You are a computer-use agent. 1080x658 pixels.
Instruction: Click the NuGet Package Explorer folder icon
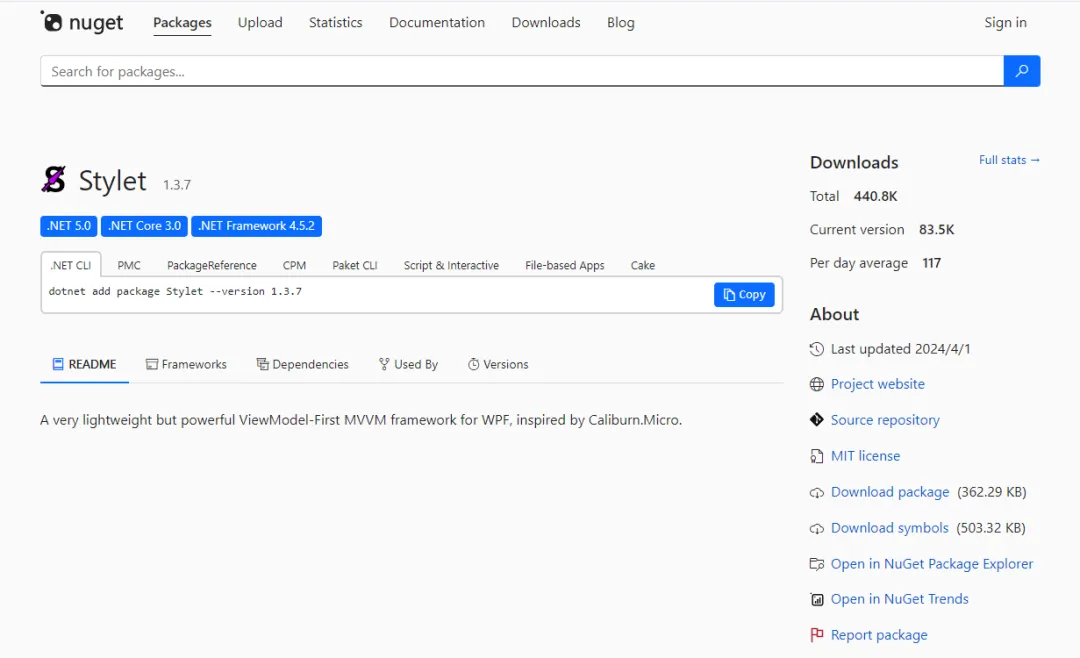coord(817,564)
